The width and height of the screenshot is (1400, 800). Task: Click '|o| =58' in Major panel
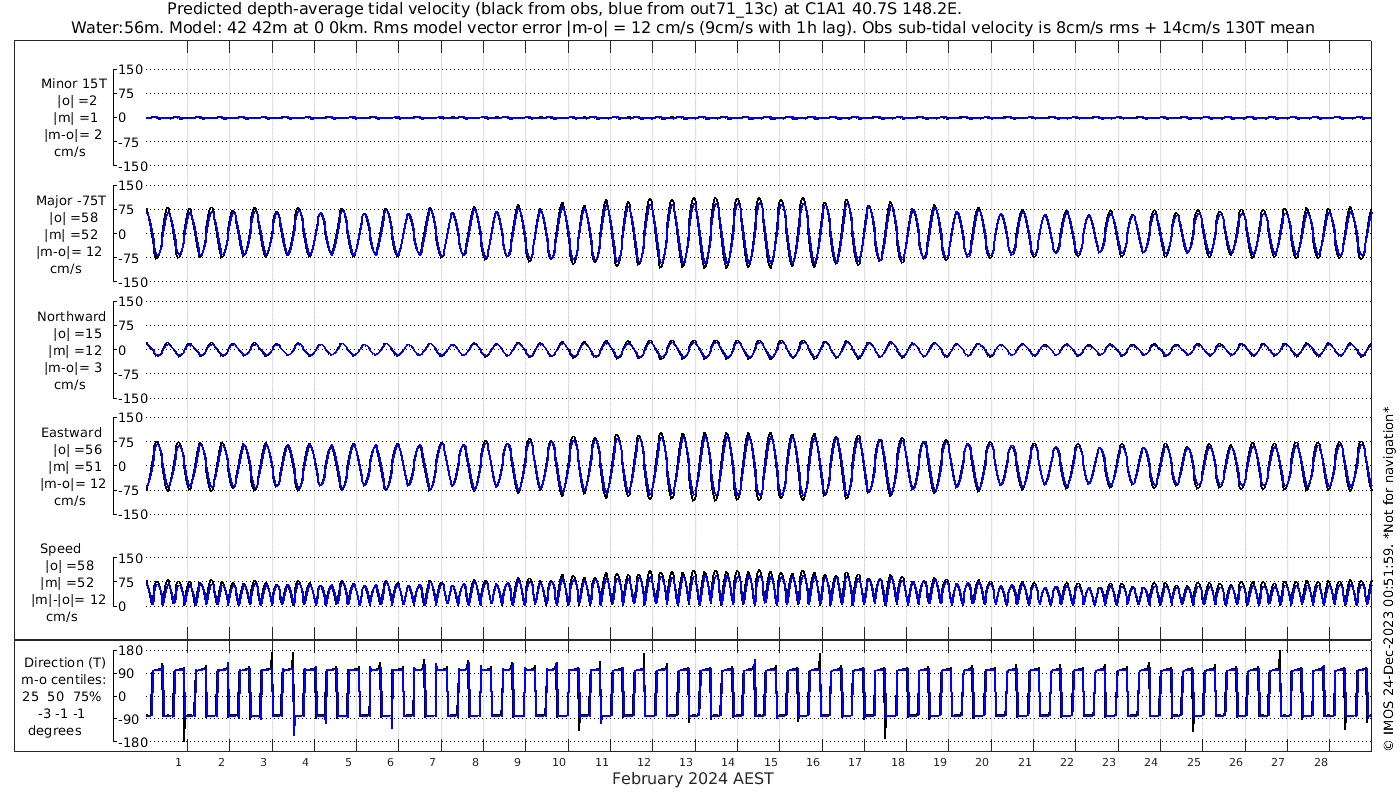click(x=73, y=218)
